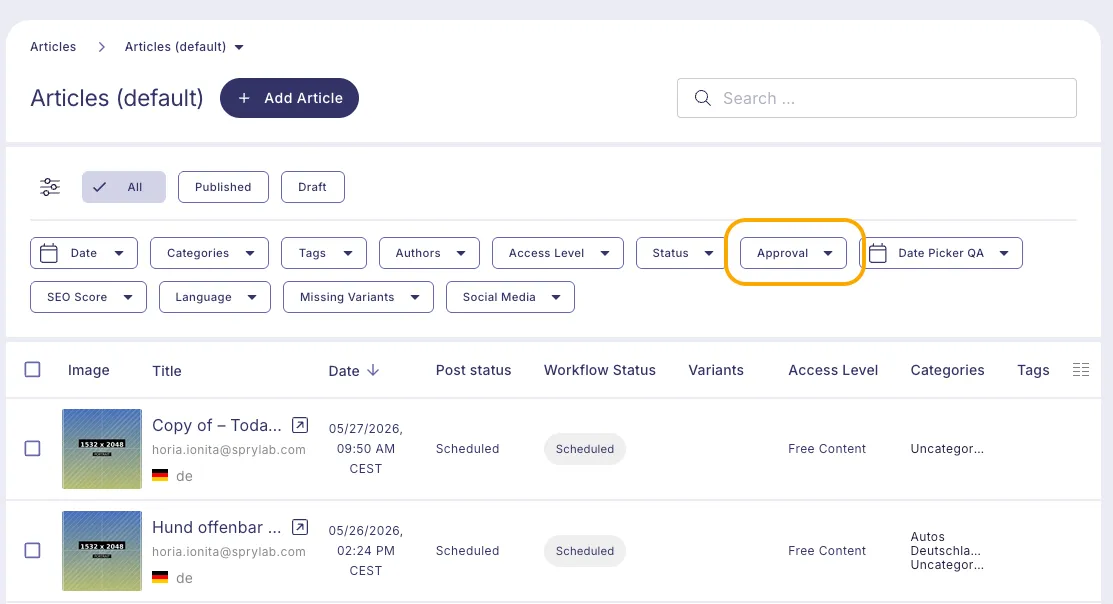Image resolution: width=1113 pixels, height=604 pixels.
Task: Open external link icon beside Hund offenbar ...
Action: [x=300, y=527]
